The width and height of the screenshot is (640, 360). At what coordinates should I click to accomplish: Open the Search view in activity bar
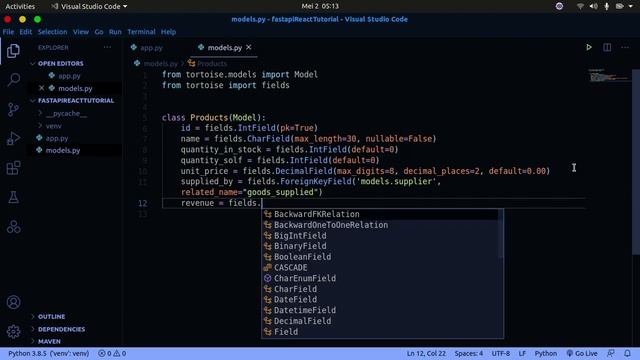pyautogui.click(x=13, y=80)
